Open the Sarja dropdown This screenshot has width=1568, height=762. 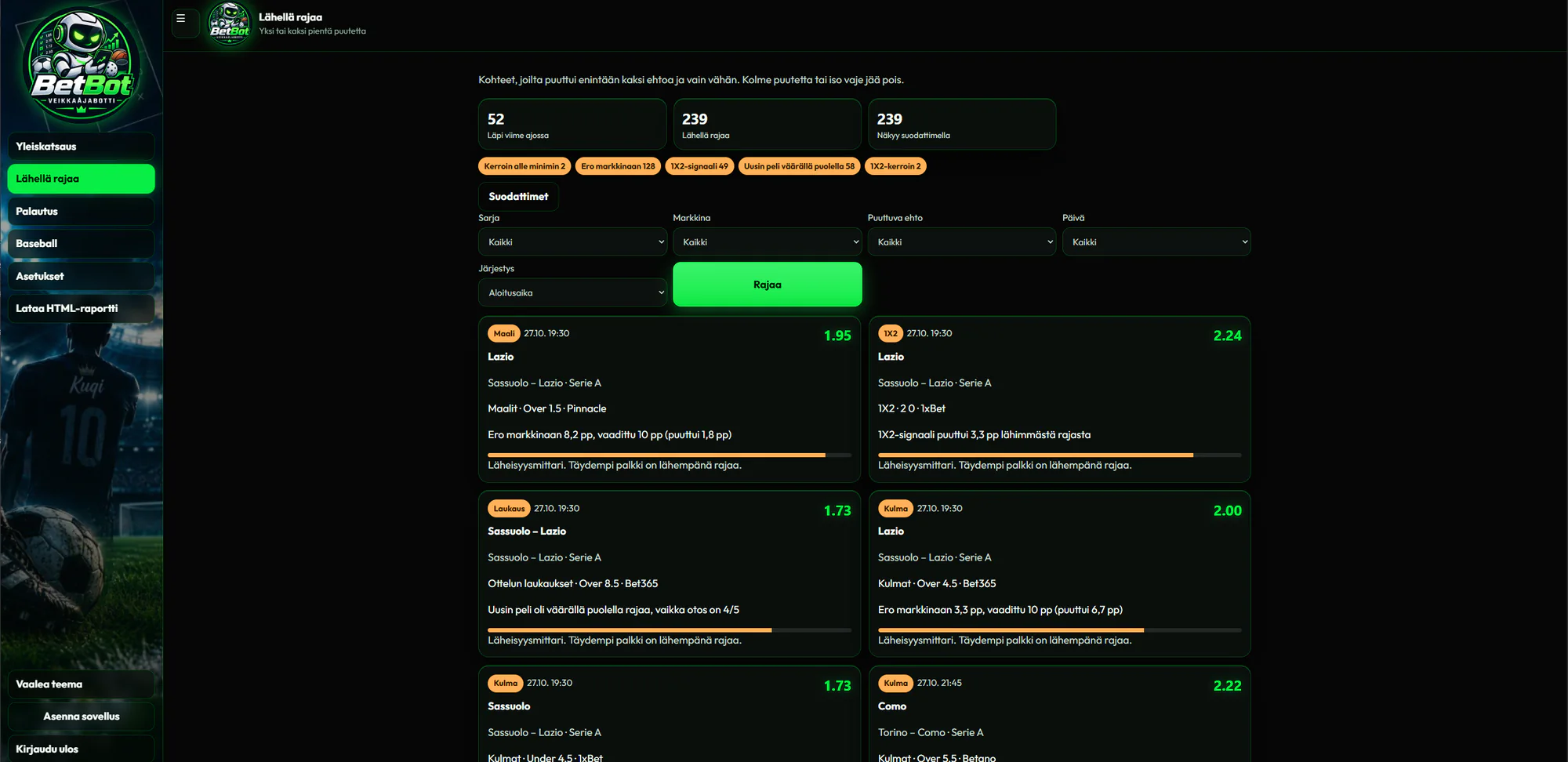click(x=572, y=242)
